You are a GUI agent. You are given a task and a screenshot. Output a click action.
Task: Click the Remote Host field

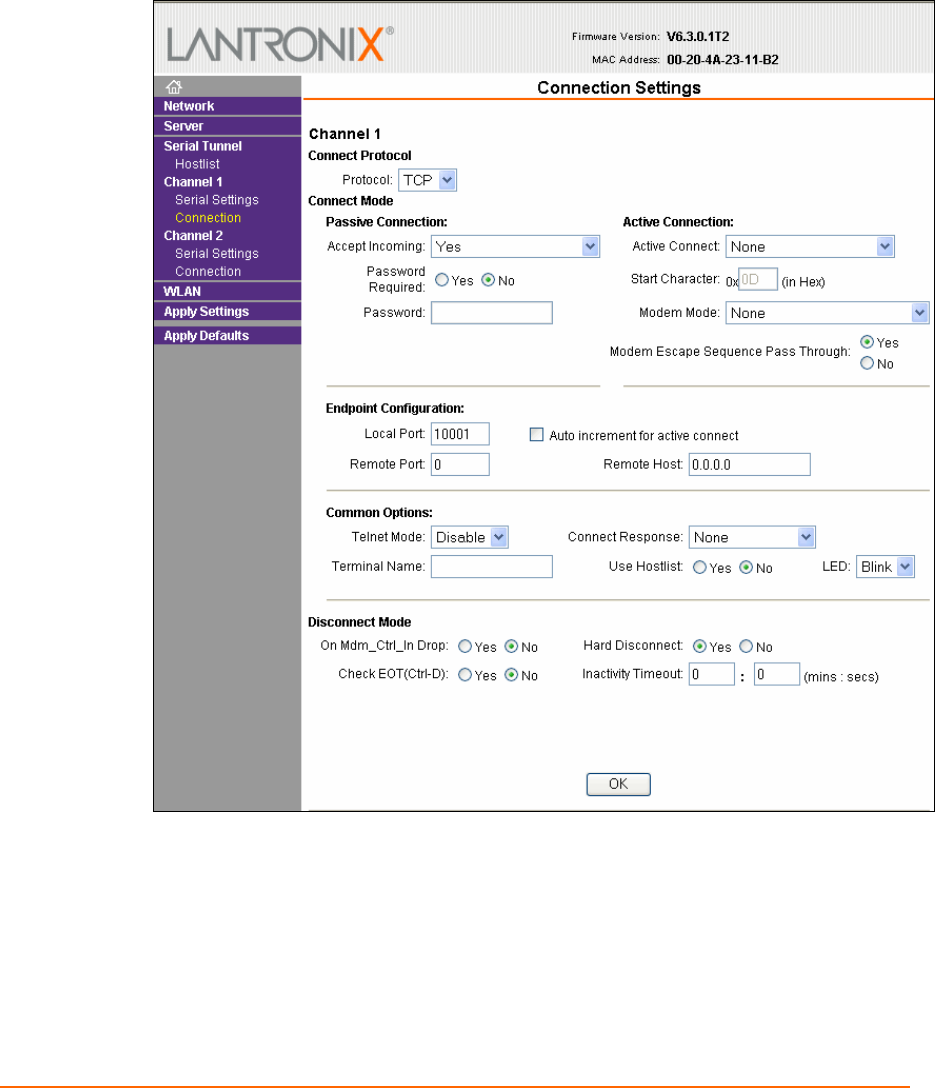coord(749,465)
